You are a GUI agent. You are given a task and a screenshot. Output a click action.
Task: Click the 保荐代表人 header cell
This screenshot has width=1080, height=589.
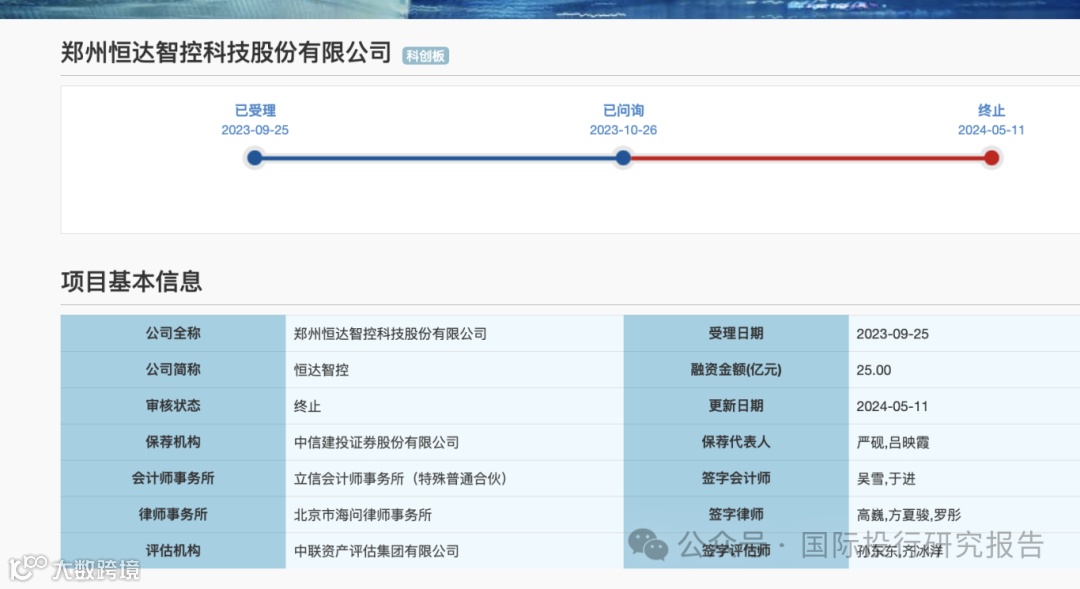tap(736, 442)
